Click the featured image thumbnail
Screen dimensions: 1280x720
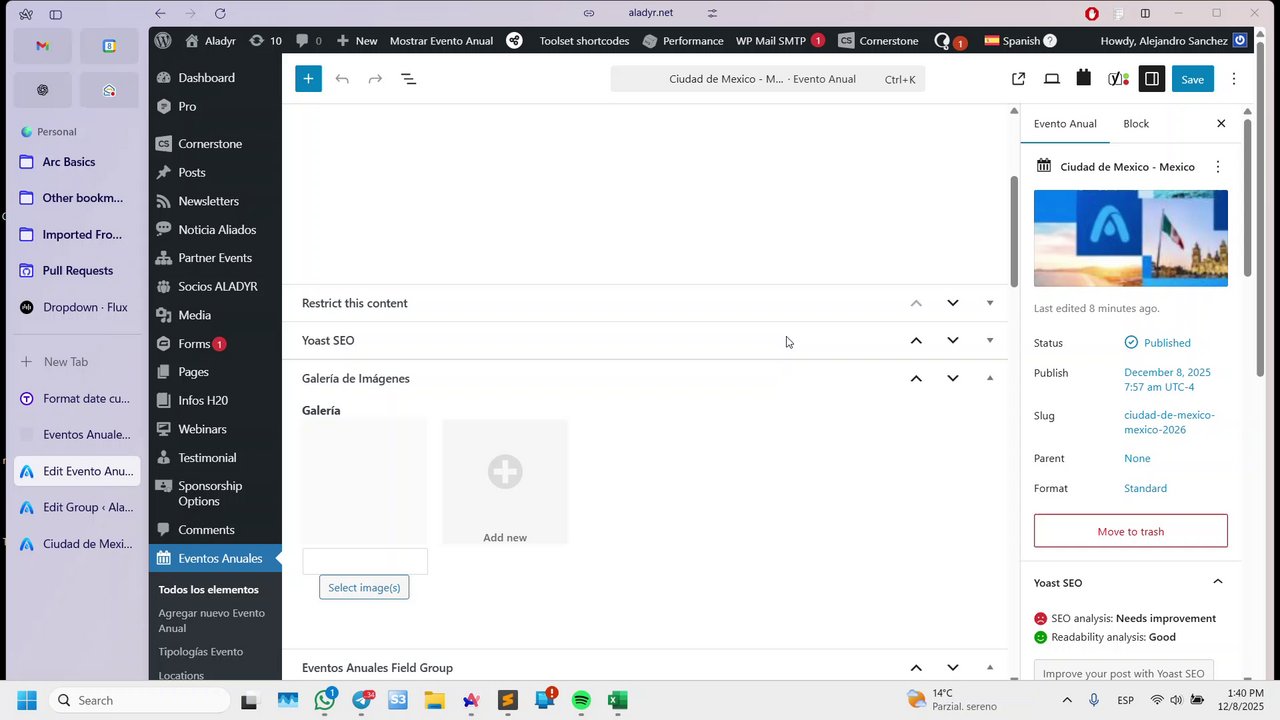pos(1131,238)
